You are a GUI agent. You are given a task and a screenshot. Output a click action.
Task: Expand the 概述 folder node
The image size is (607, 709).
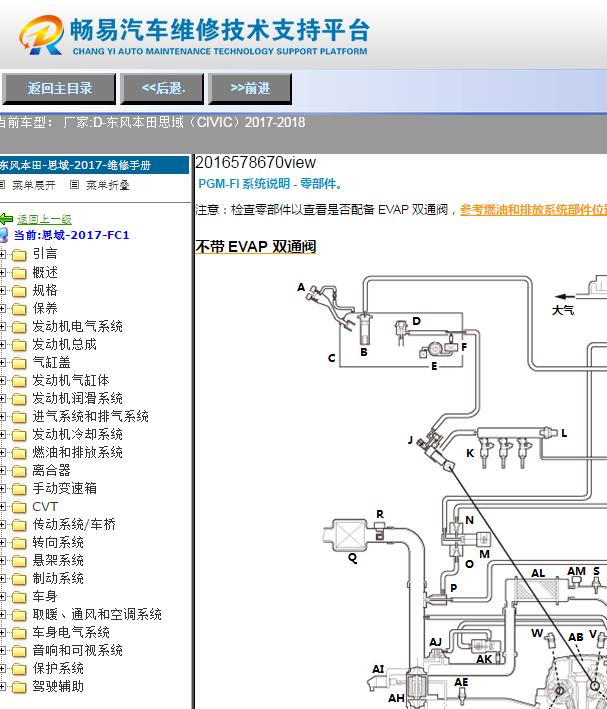pyautogui.click(x=3, y=273)
